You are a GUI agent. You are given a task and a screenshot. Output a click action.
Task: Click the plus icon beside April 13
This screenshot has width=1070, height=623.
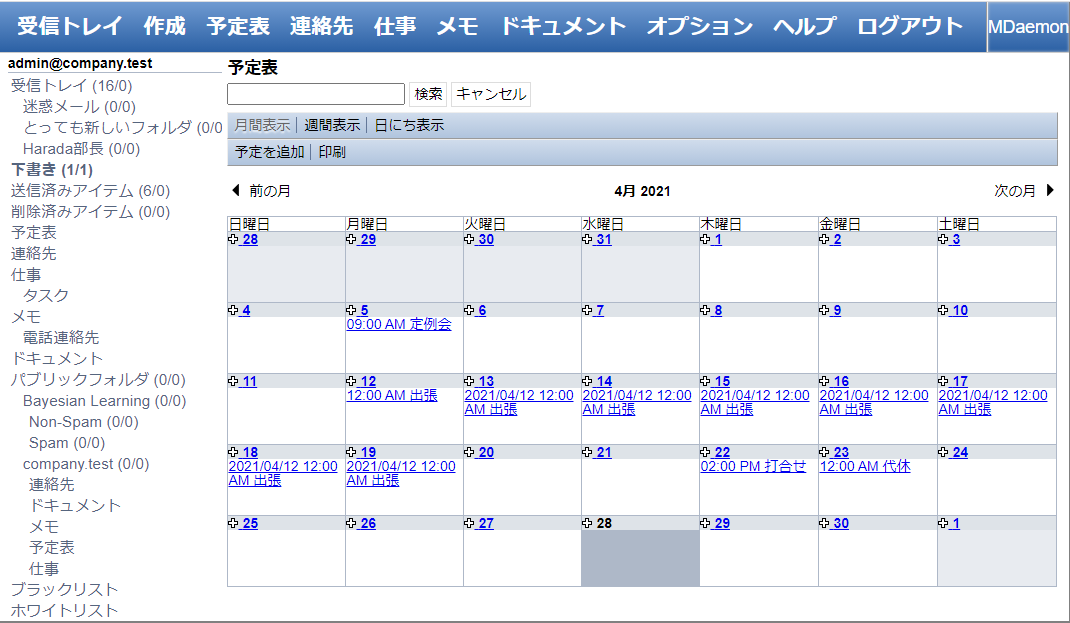point(469,382)
